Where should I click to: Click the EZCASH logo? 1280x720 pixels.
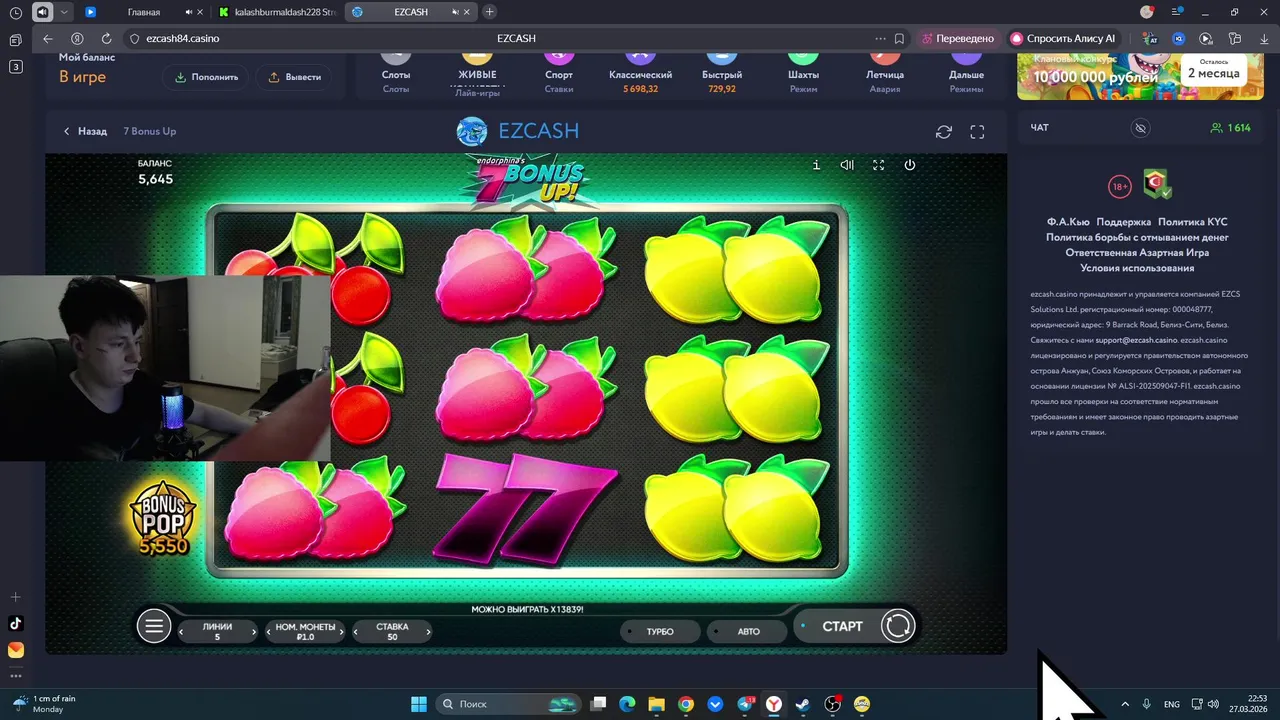point(517,131)
